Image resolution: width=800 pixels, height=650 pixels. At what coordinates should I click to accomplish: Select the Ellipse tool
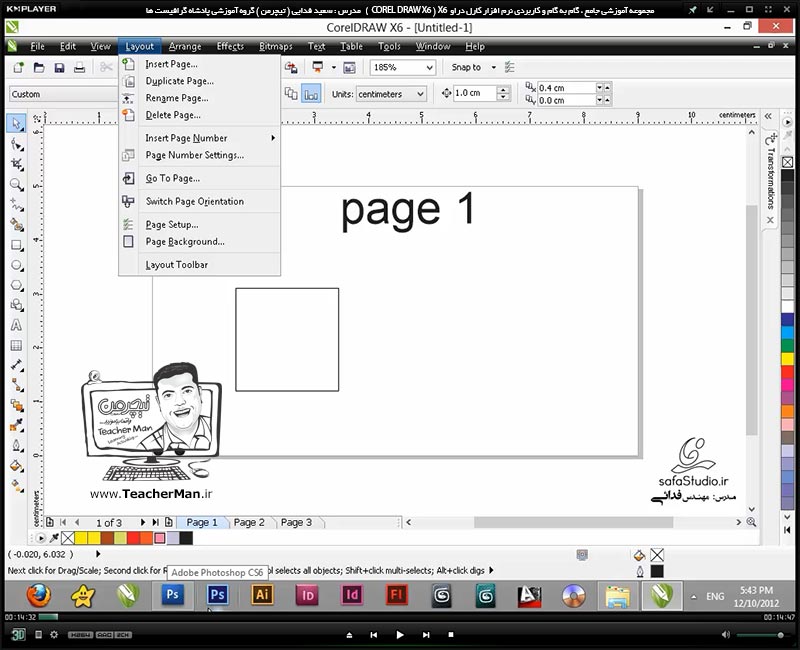(16, 265)
